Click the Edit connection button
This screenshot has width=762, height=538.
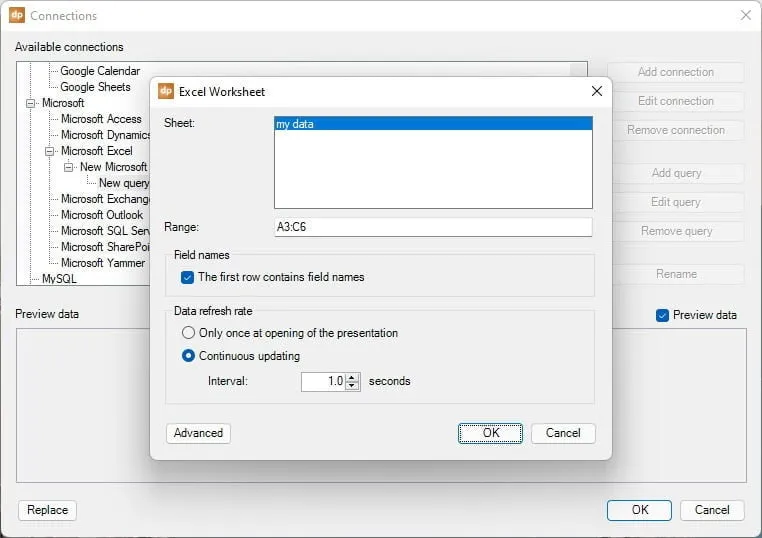[675, 101]
